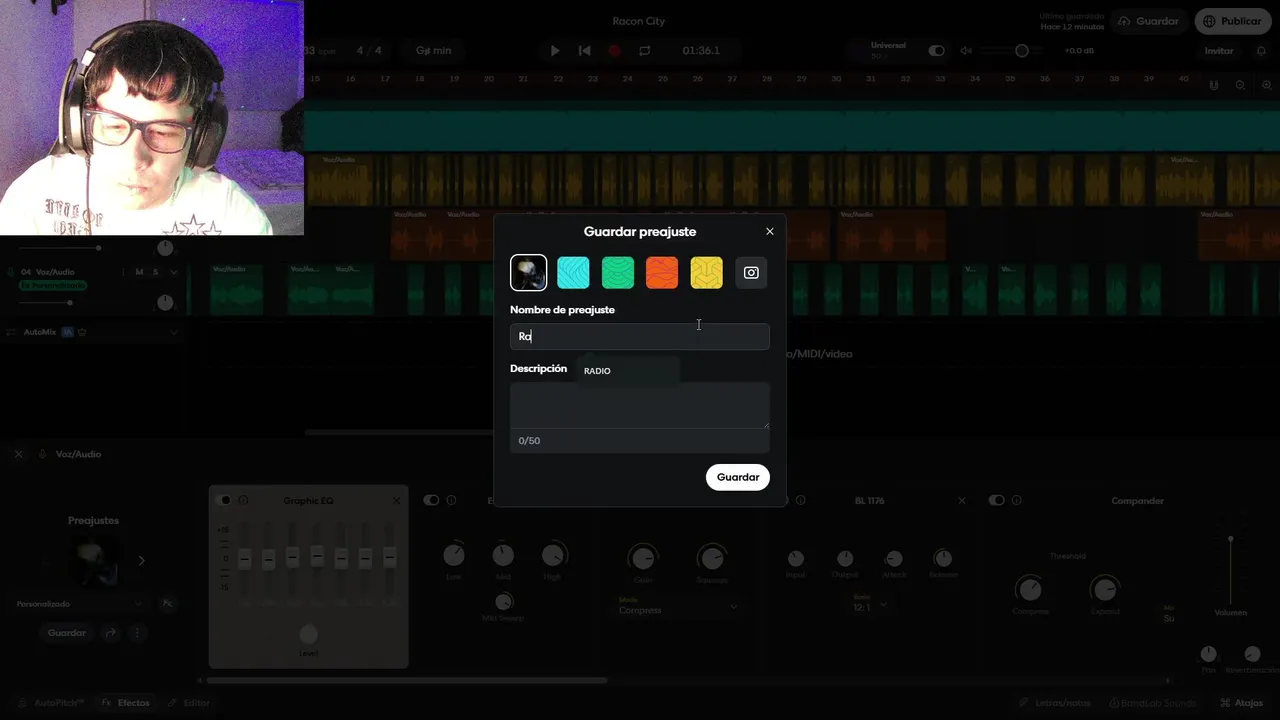Open the 12:1 ratio dropdown

(870, 606)
